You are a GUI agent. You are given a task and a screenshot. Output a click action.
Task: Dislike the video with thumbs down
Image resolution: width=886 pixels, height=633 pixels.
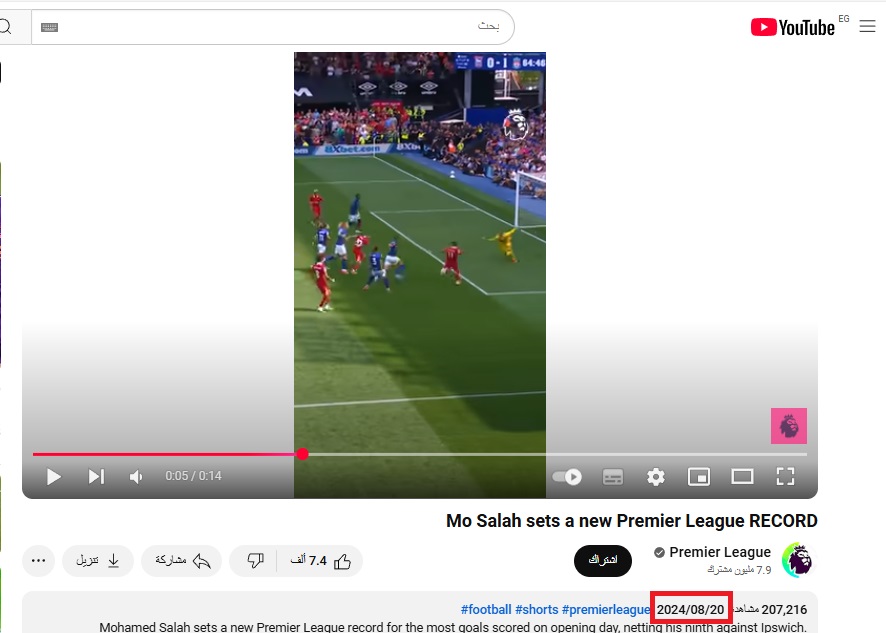click(255, 561)
